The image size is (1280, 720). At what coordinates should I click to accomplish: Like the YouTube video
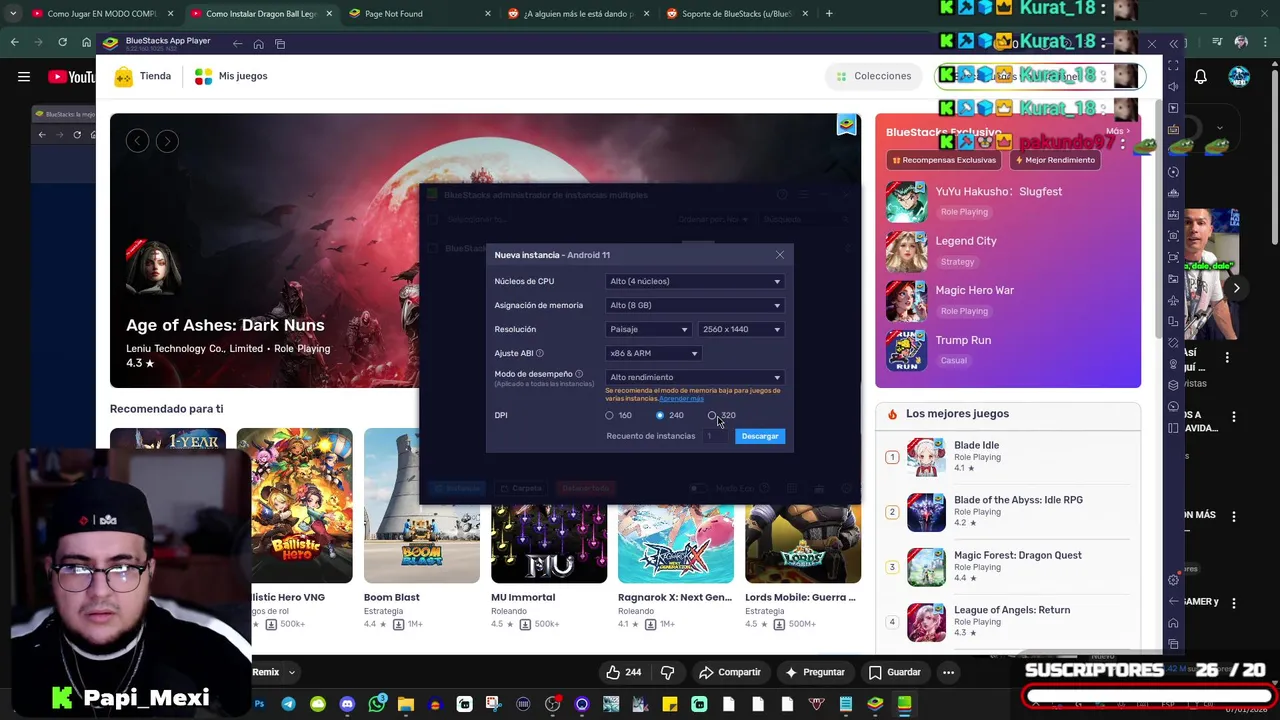click(x=624, y=672)
